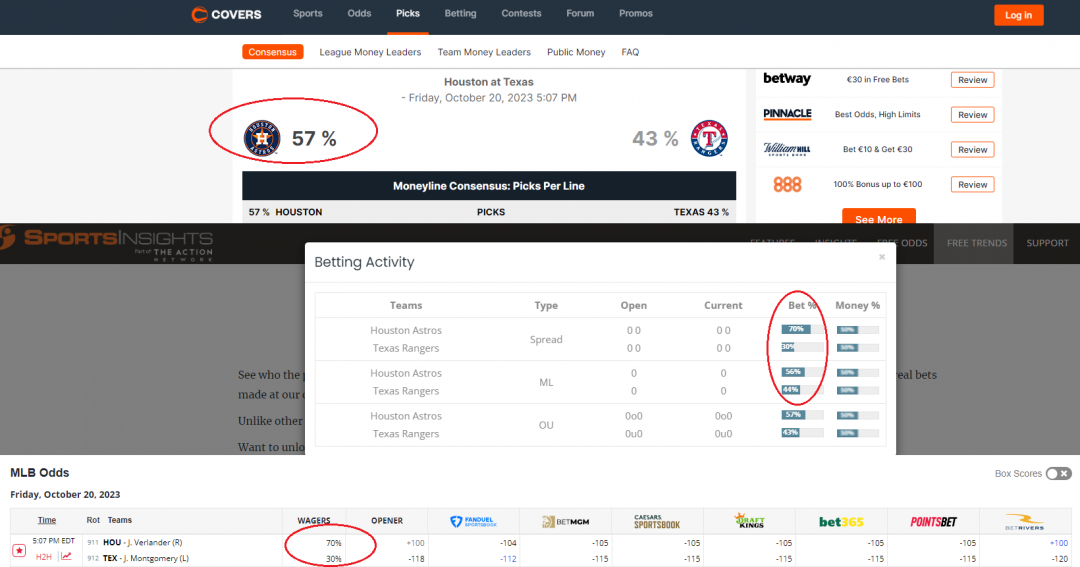
Task: Click opener -118 value for TEX
Action: (416, 559)
